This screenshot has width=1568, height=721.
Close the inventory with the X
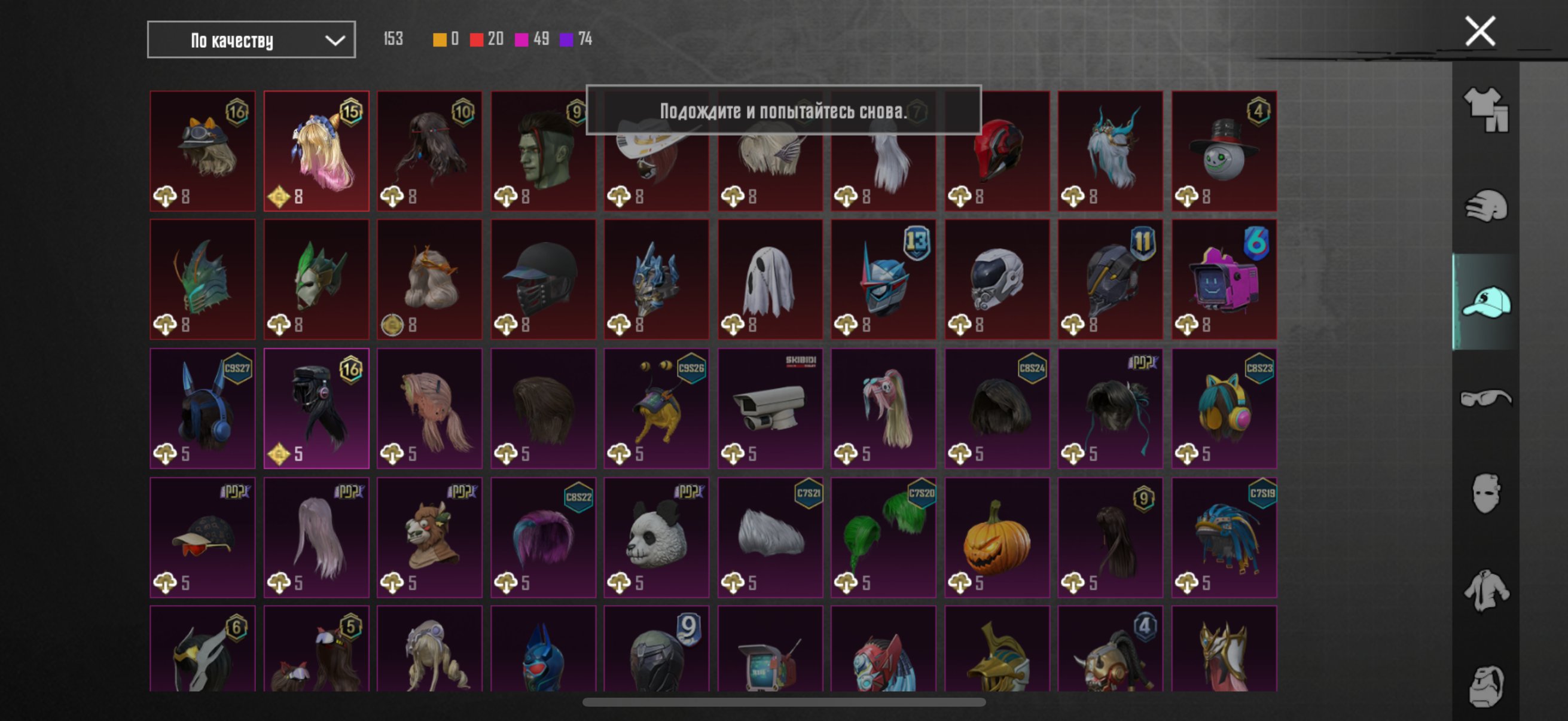(x=1479, y=32)
